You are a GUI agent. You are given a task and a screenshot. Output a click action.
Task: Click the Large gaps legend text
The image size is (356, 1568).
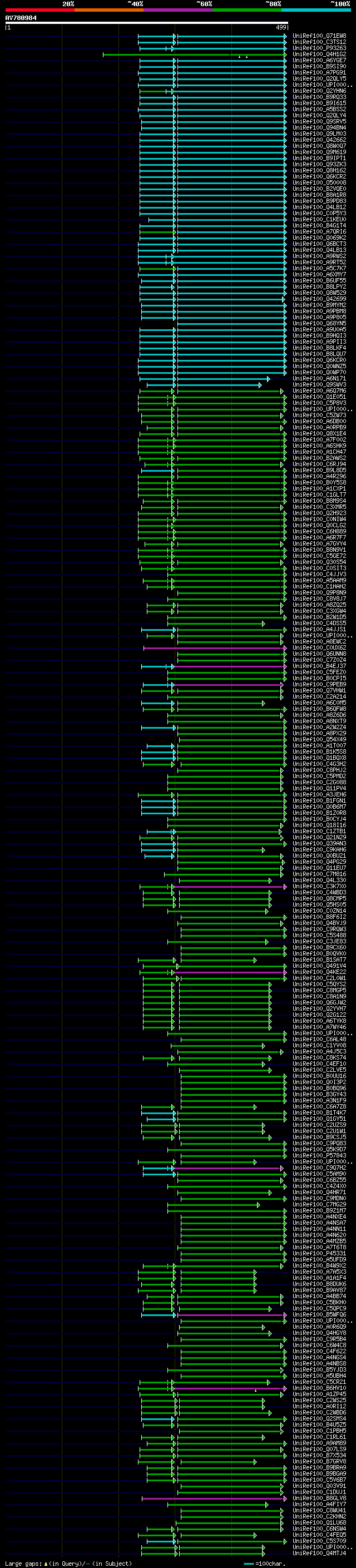[68, 1563]
